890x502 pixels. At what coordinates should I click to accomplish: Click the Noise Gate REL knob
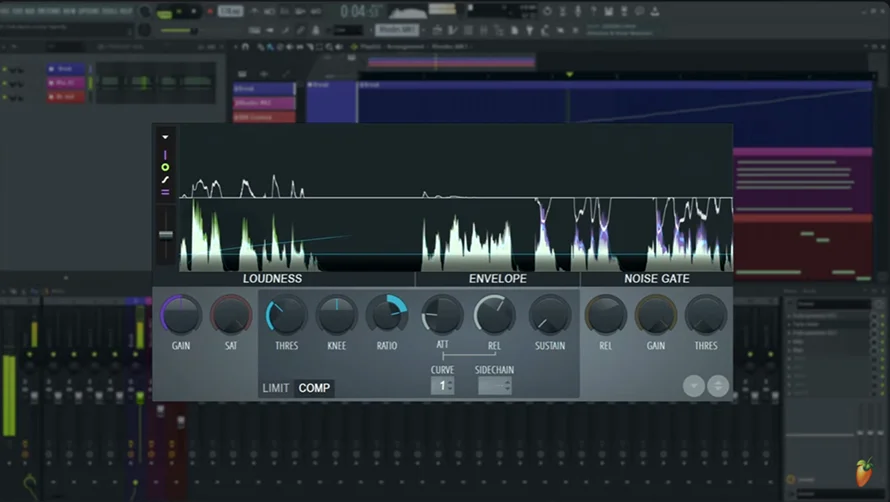[606, 315]
